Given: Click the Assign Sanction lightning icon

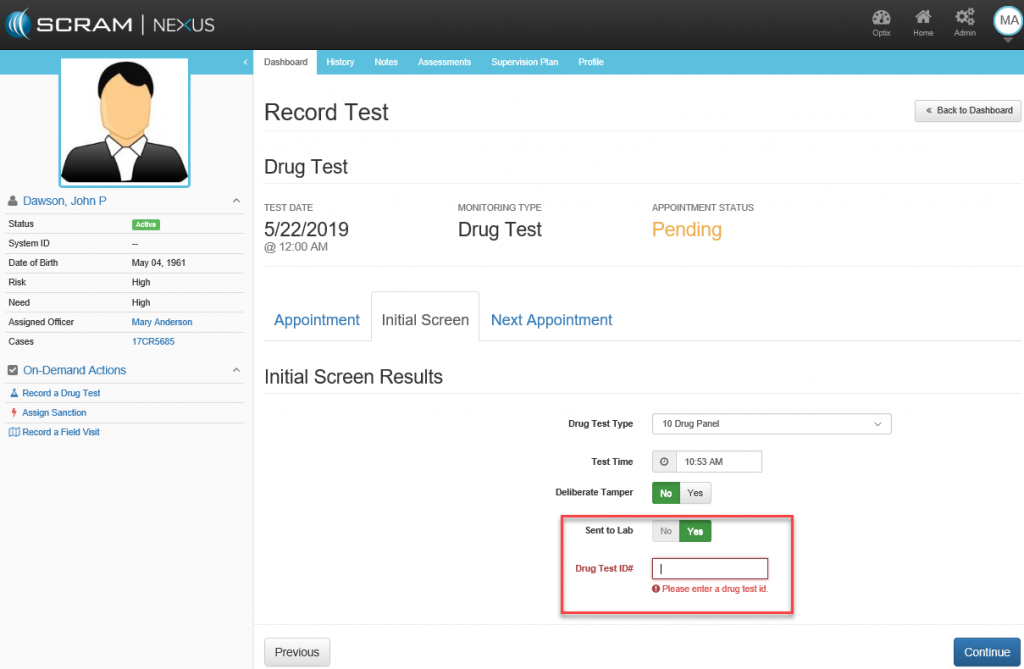Looking at the screenshot, I should (14, 412).
